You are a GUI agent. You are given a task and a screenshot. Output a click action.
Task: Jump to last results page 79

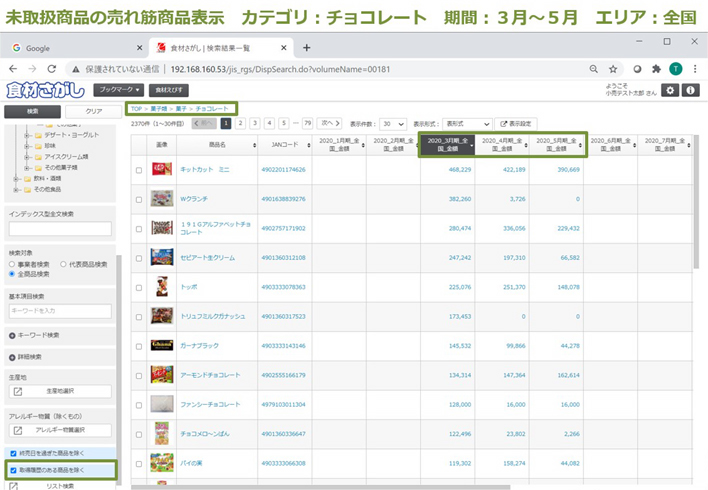coord(307,123)
